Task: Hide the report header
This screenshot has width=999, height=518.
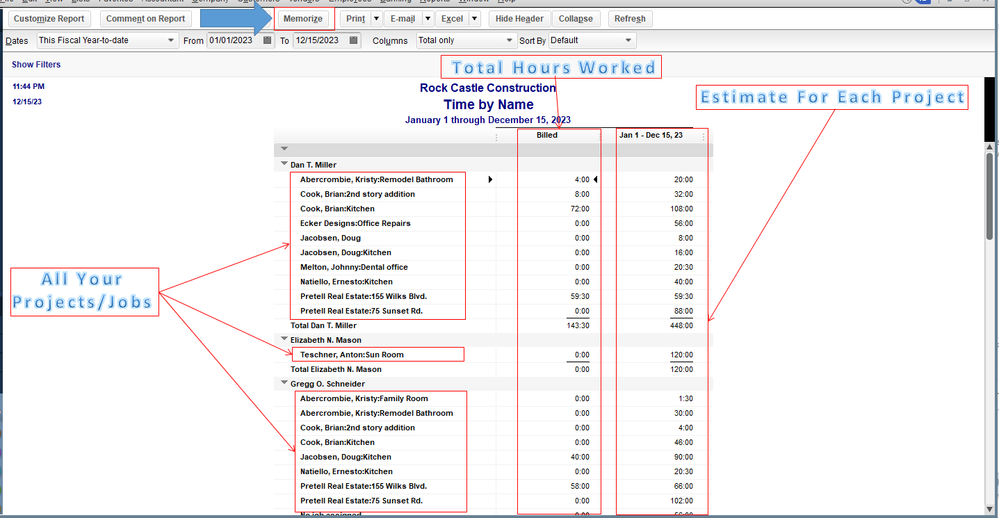Action: (x=519, y=18)
